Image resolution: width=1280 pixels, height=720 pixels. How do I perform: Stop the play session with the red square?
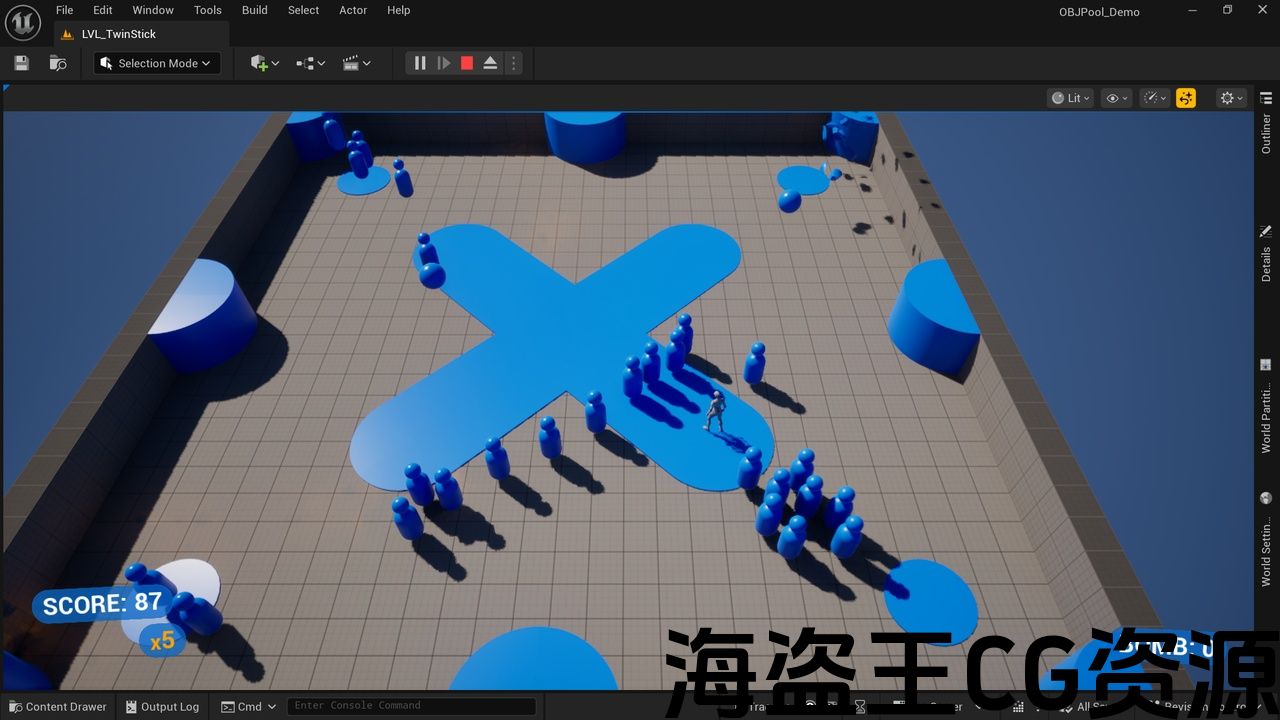pyautogui.click(x=467, y=63)
